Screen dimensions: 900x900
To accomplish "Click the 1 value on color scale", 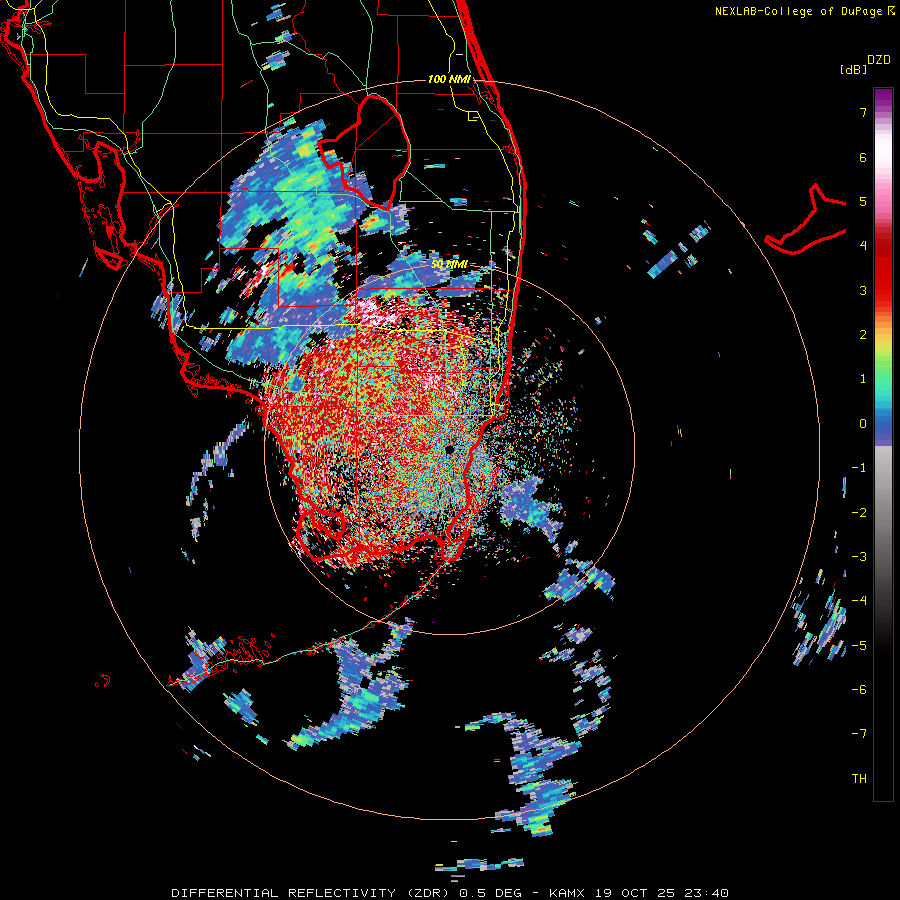I will click(x=863, y=379).
